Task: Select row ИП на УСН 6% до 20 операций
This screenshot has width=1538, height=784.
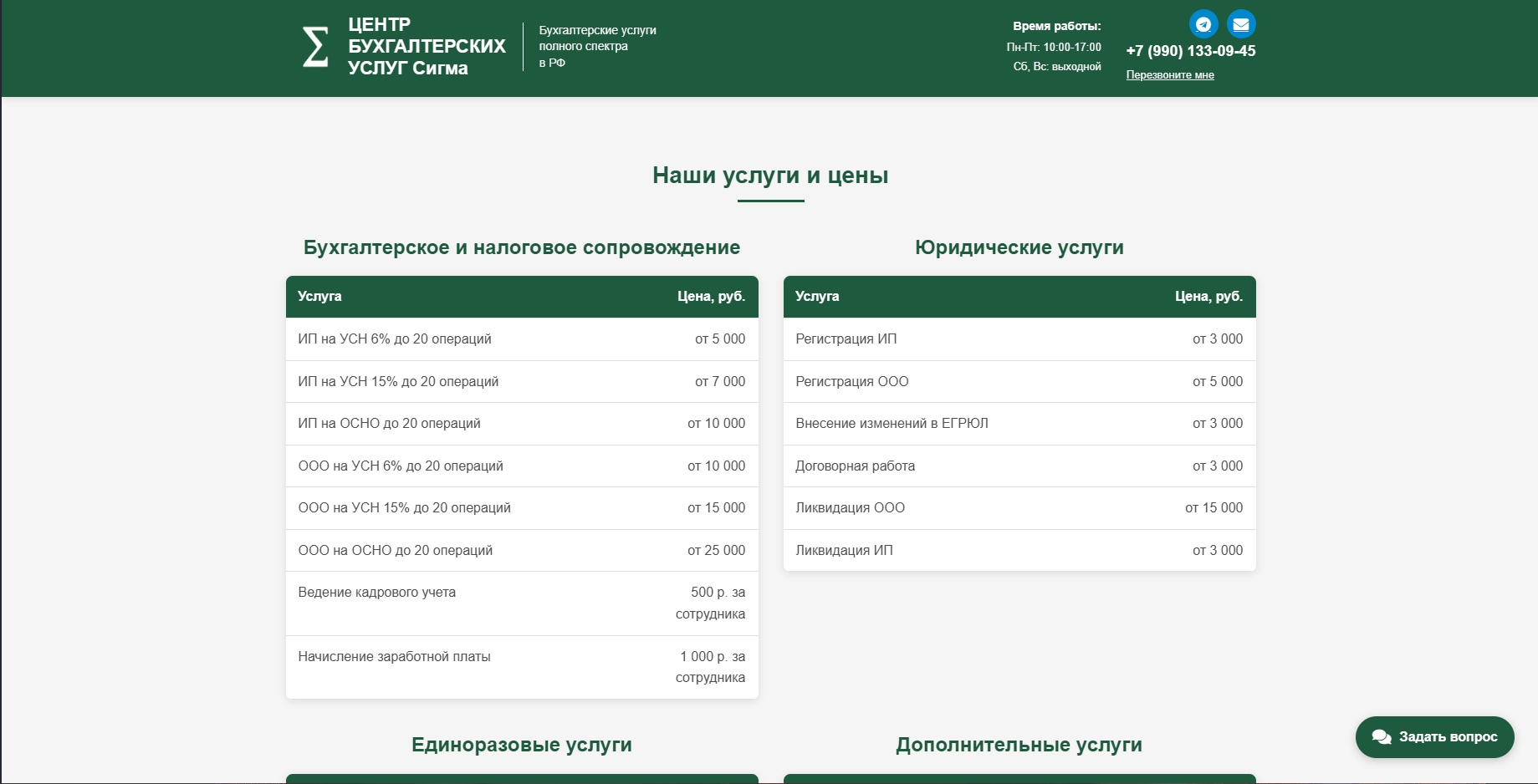Action: (x=522, y=339)
